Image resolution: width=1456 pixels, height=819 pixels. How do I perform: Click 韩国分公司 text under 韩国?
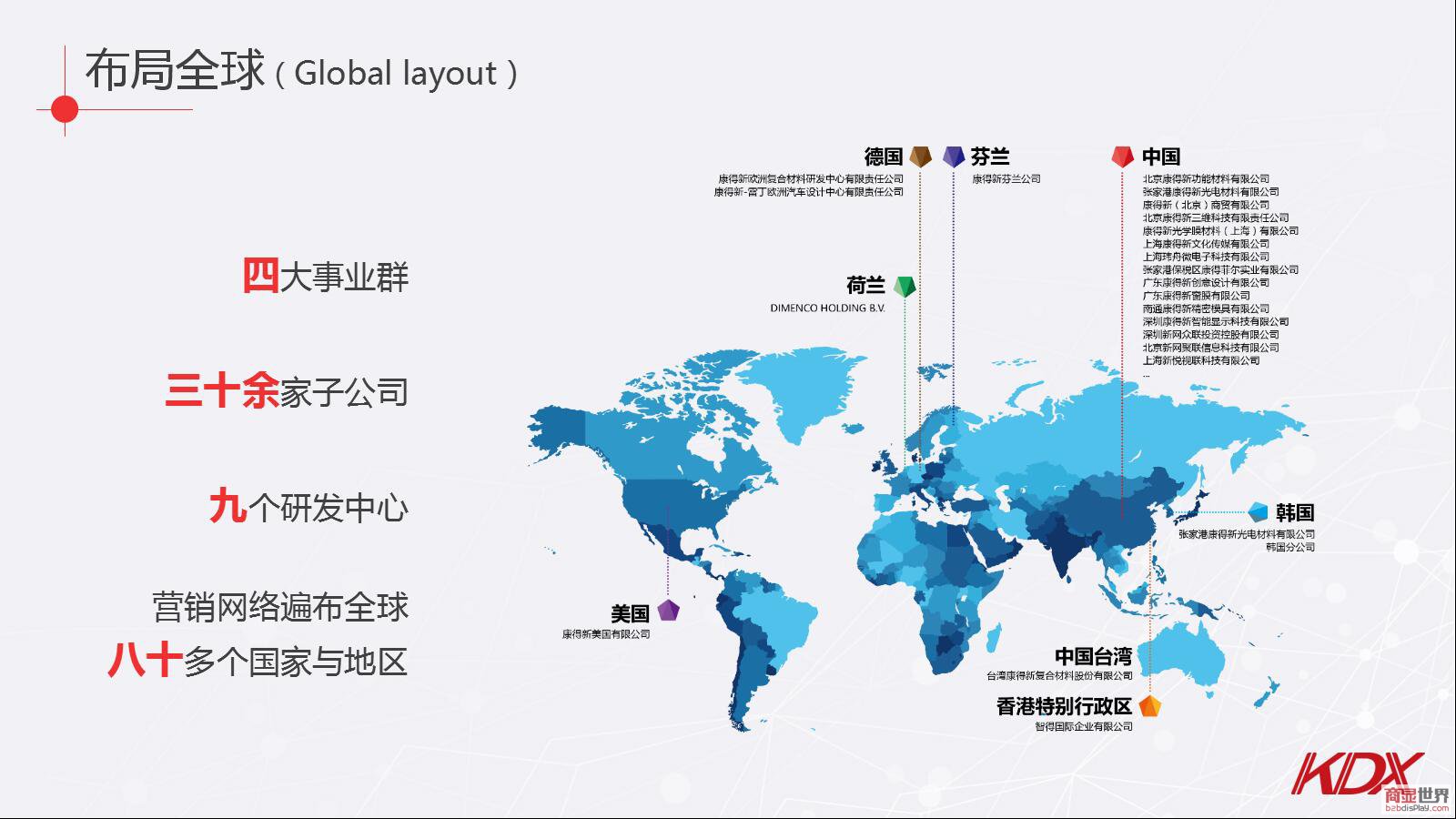(1290, 547)
